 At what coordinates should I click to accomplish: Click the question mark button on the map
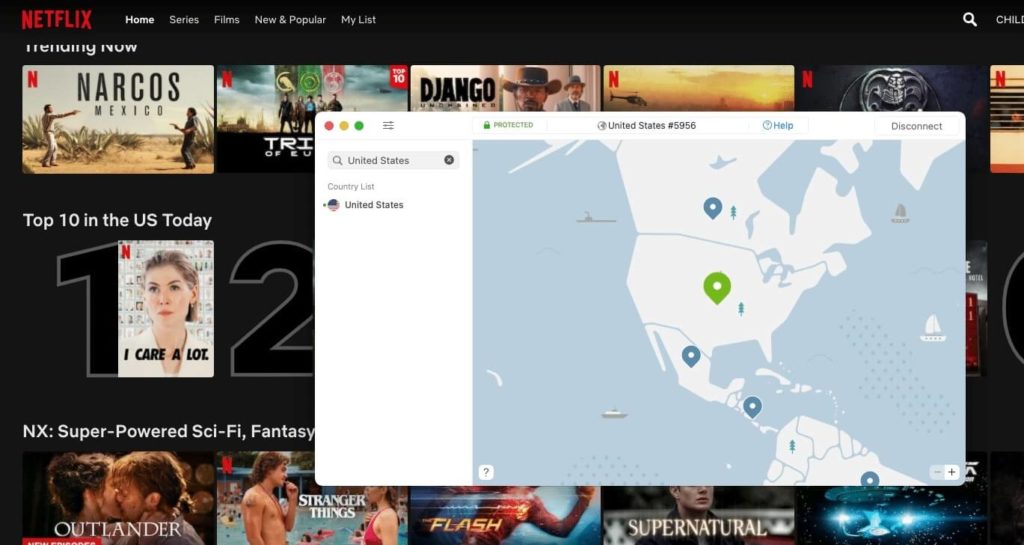click(486, 472)
